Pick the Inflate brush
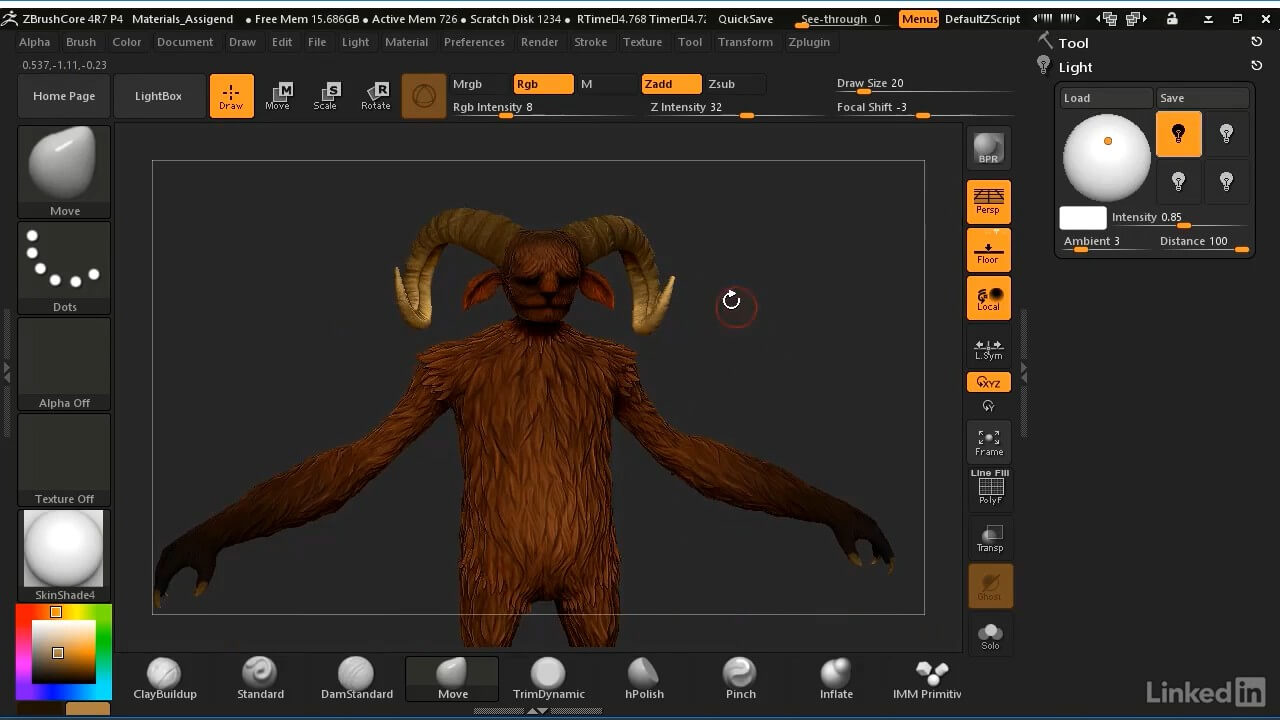The width and height of the screenshot is (1280, 720). point(836,679)
